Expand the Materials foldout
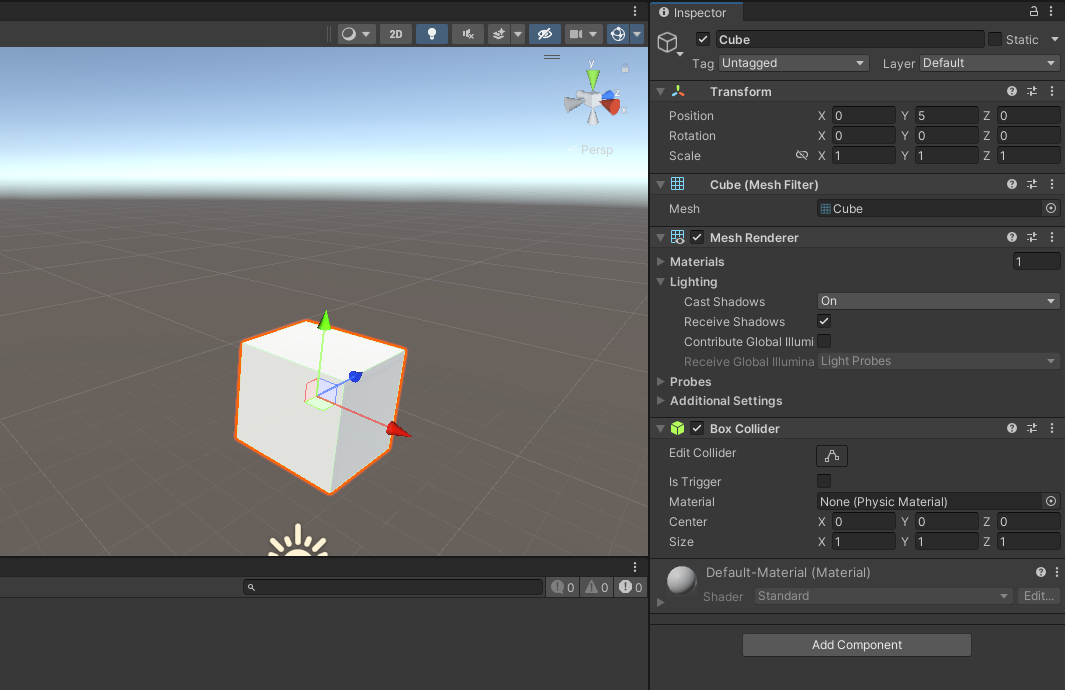Viewport: 1065px width, 690px height. coord(660,261)
